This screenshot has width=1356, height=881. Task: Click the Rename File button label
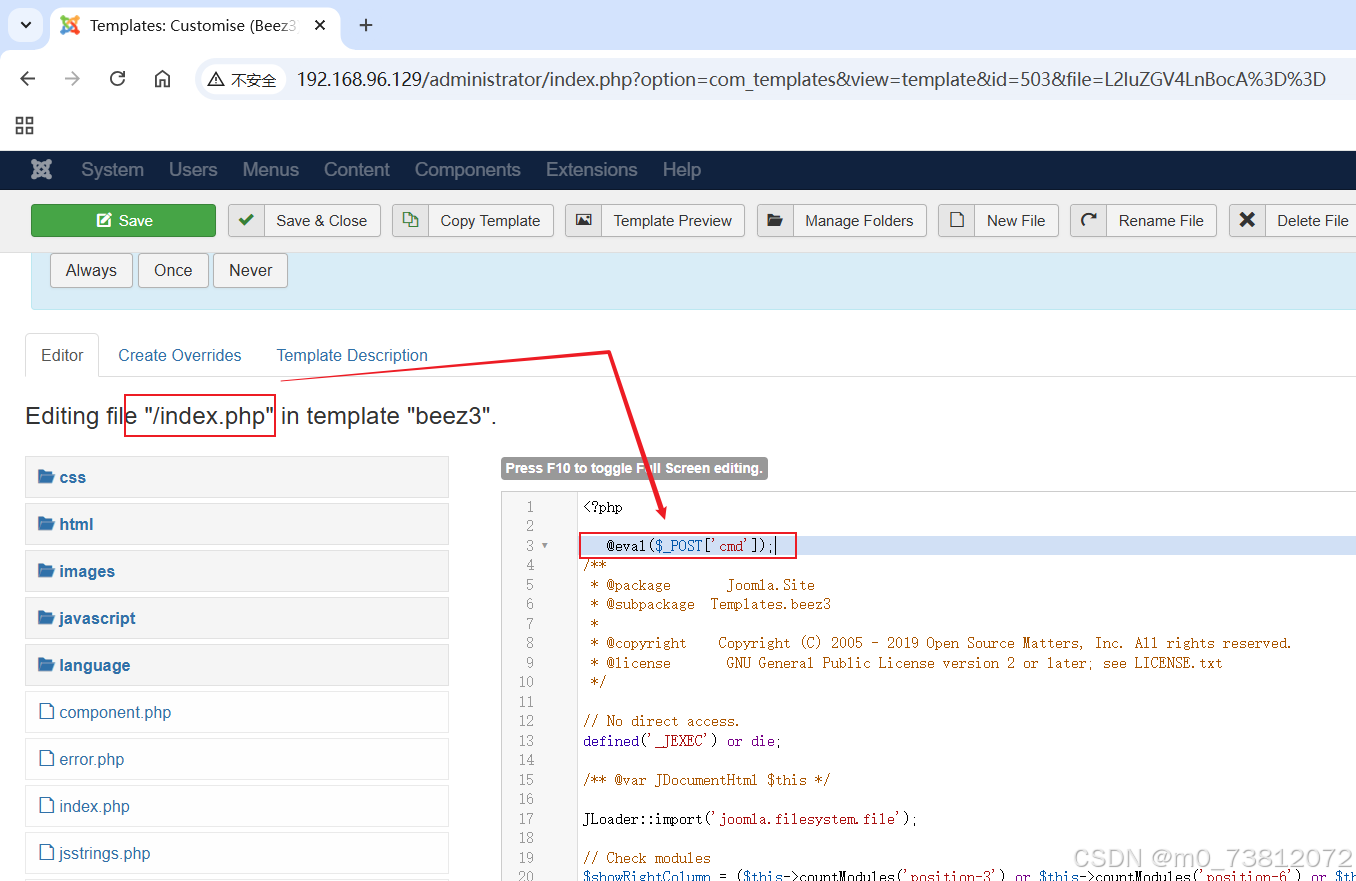pos(1161,221)
